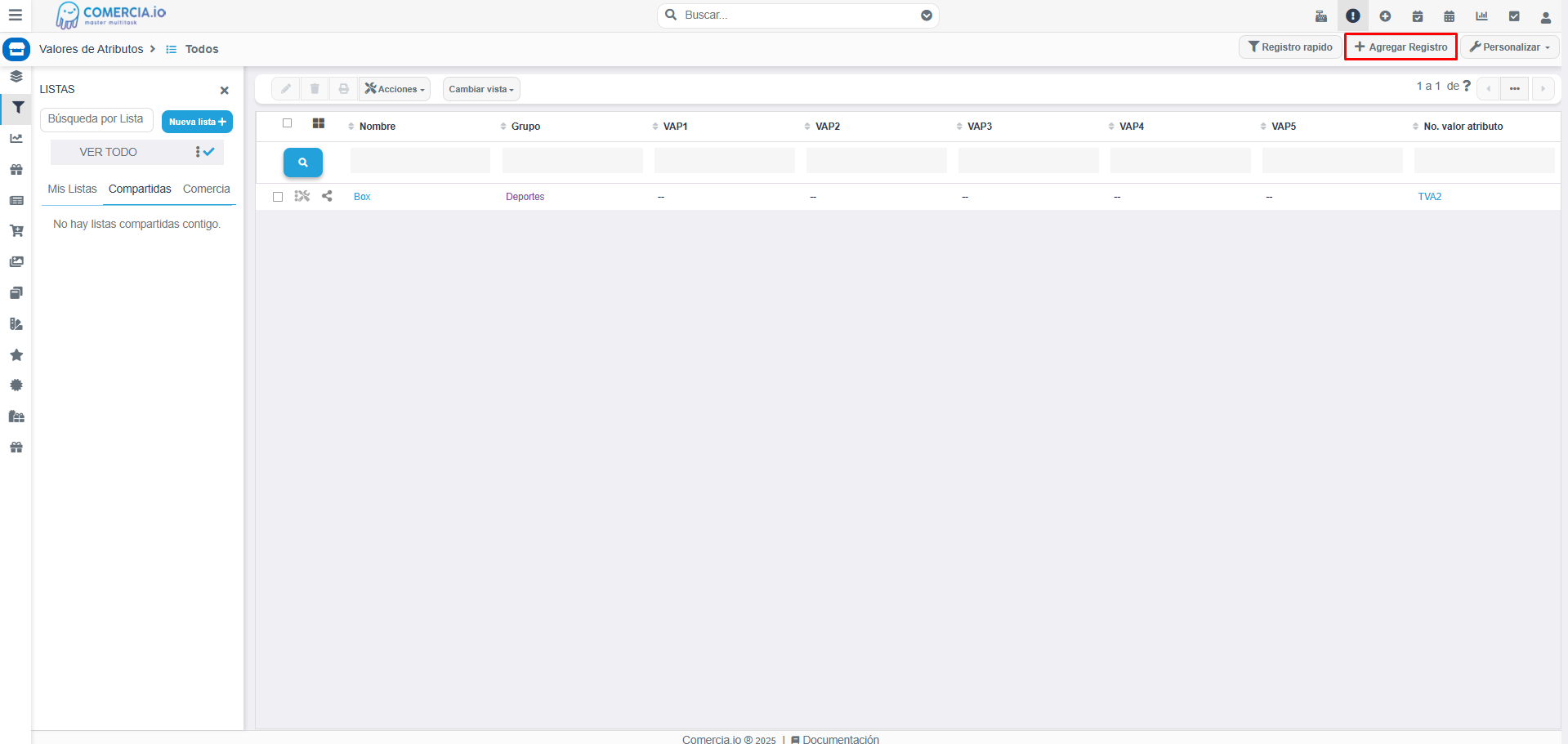Open the buildings sidebar icon
The height and width of the screenshot is (744, 1568).
[16, 417]
